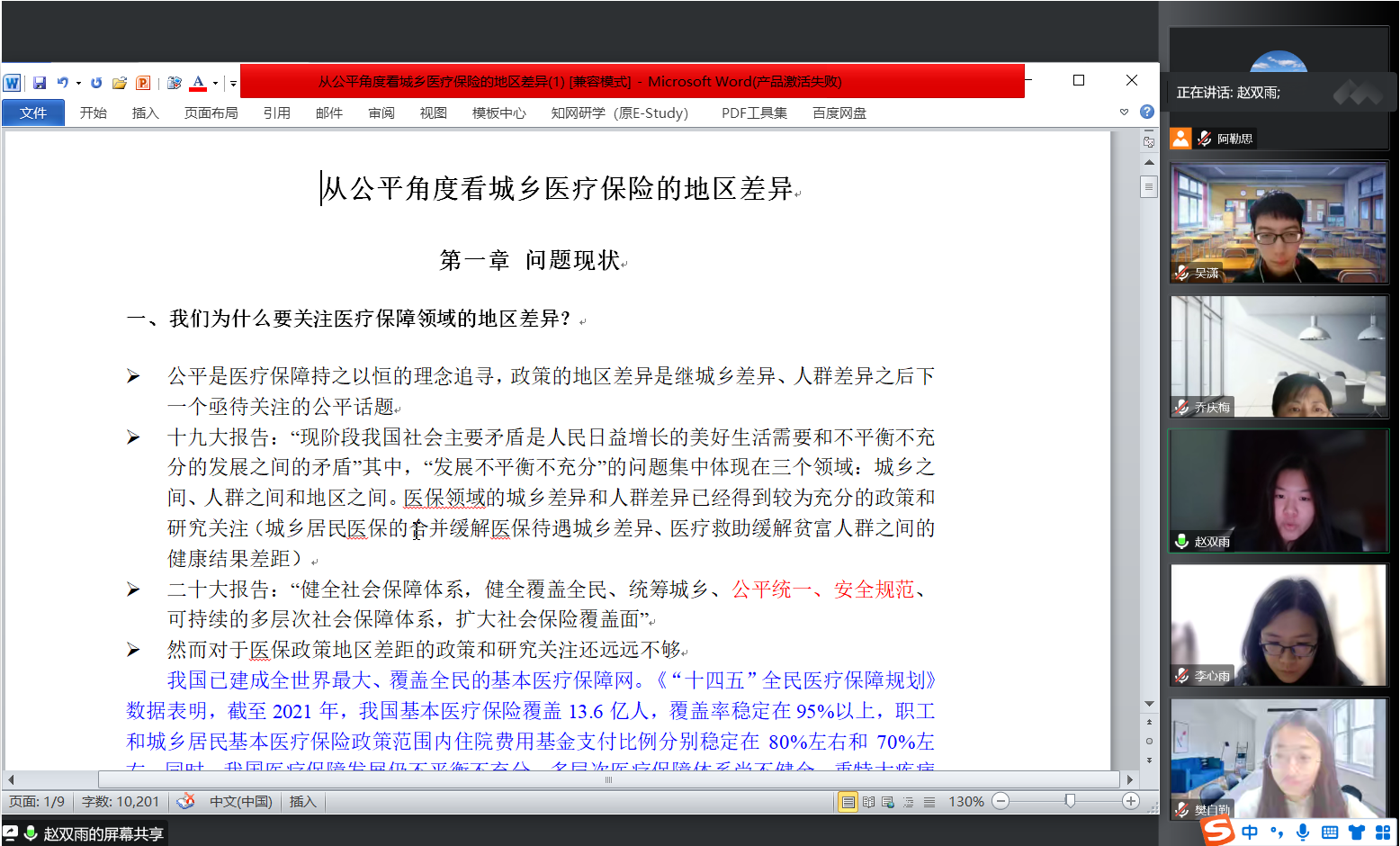Select 李心雨's video thumbnail
Image resolution: width=1400 pixels, height=846 pixels.
click(x=1279, y=625)
